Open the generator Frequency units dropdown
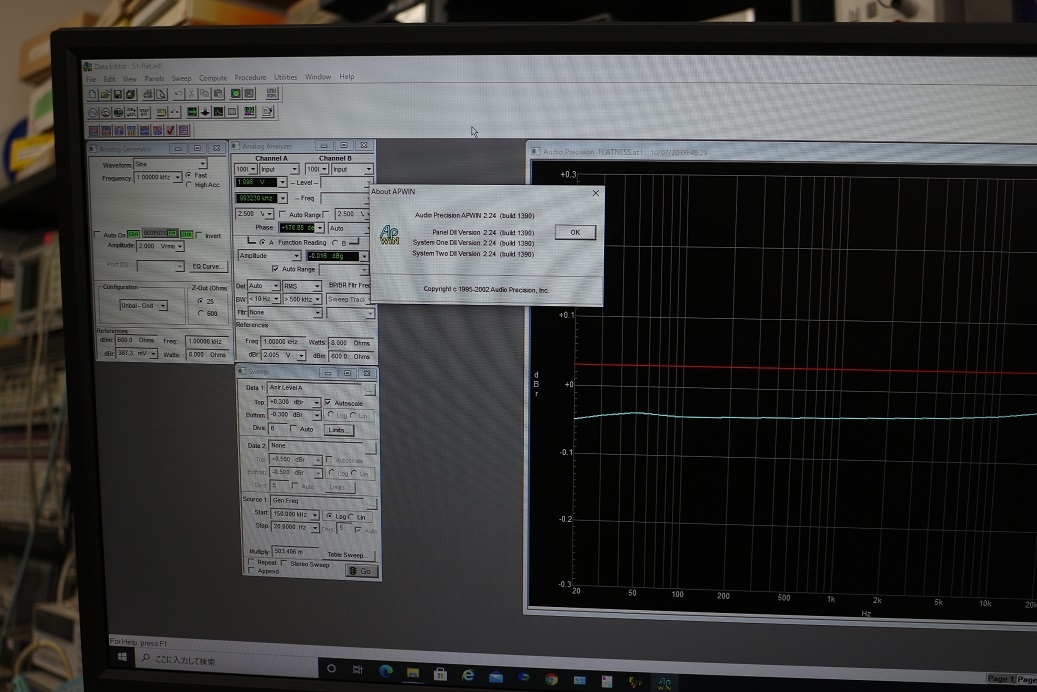Image resolution: width=1037 pixels, height=692 pixels. (178, 177)
